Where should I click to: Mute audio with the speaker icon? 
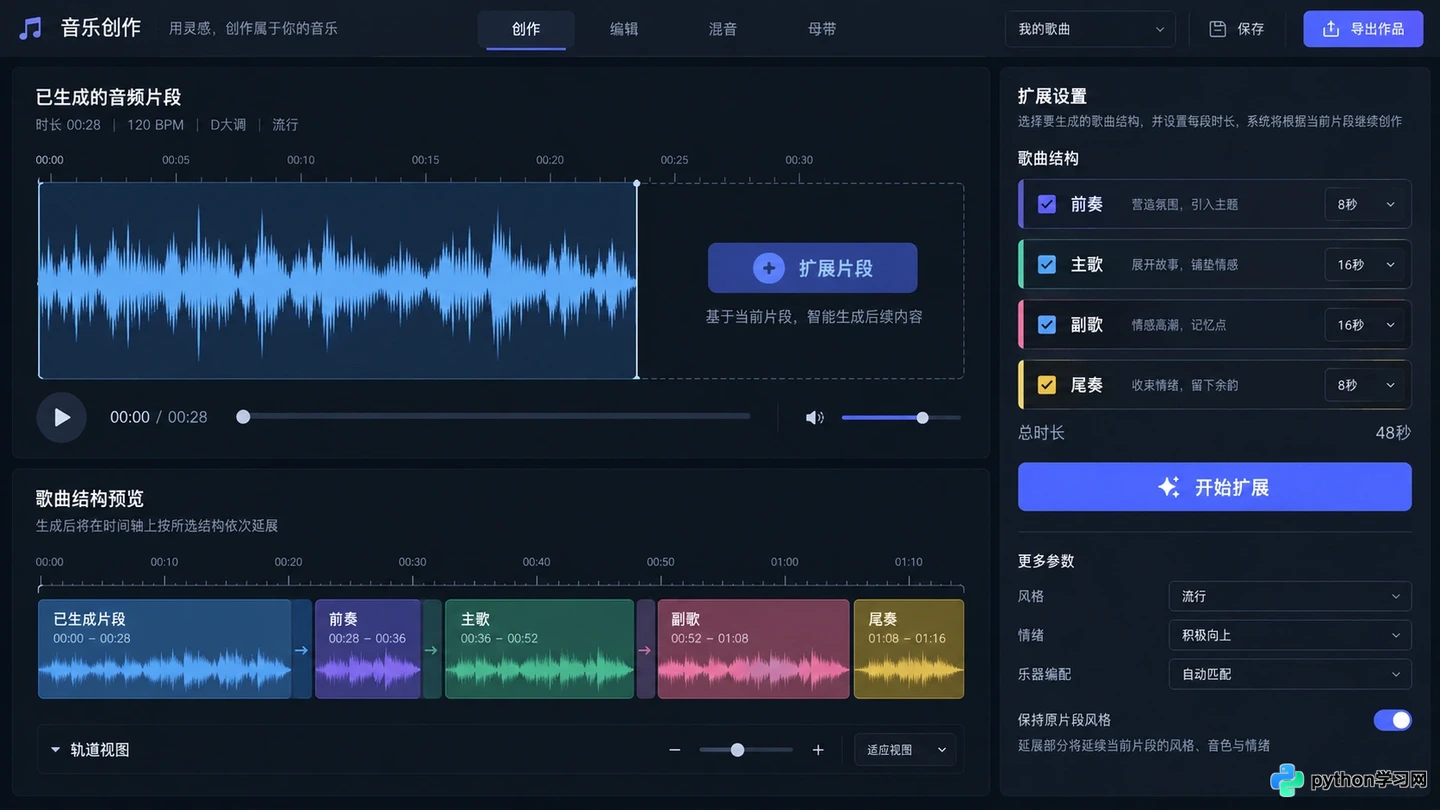814,417
